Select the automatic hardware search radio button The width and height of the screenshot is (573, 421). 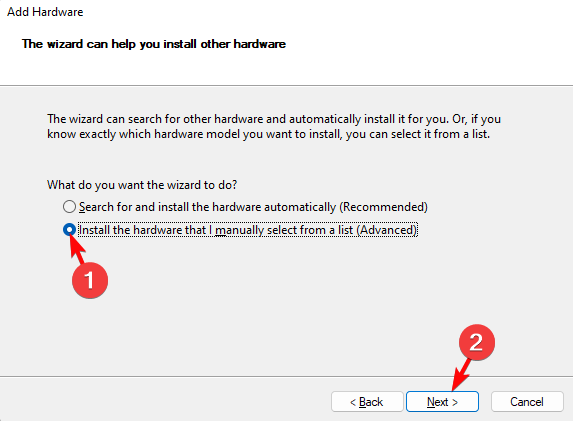point(69,207)
